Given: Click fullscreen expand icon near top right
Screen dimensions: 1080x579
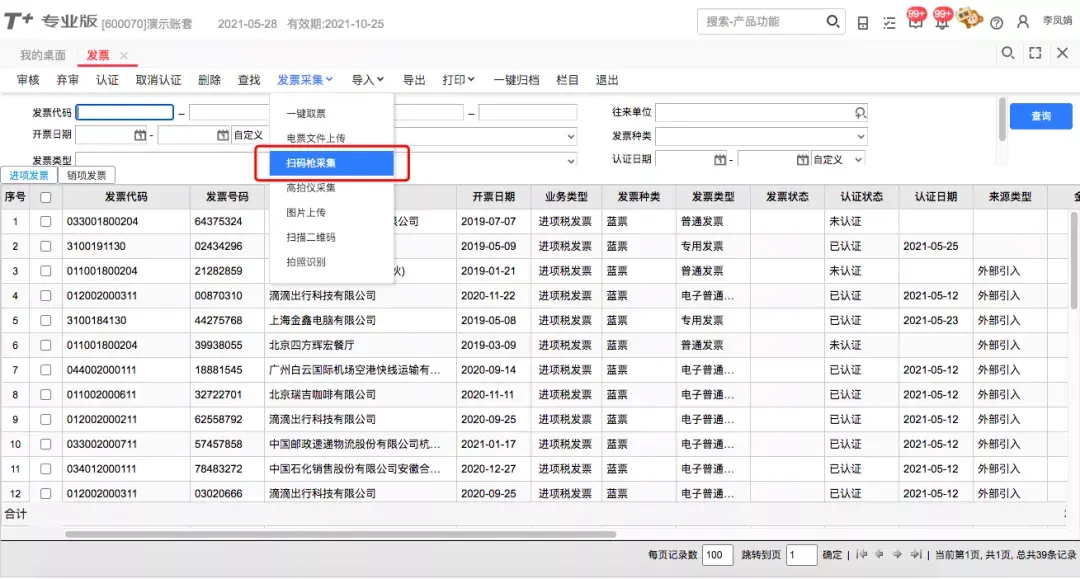Looking at the screenshot, I should (x=1035, y=53).
